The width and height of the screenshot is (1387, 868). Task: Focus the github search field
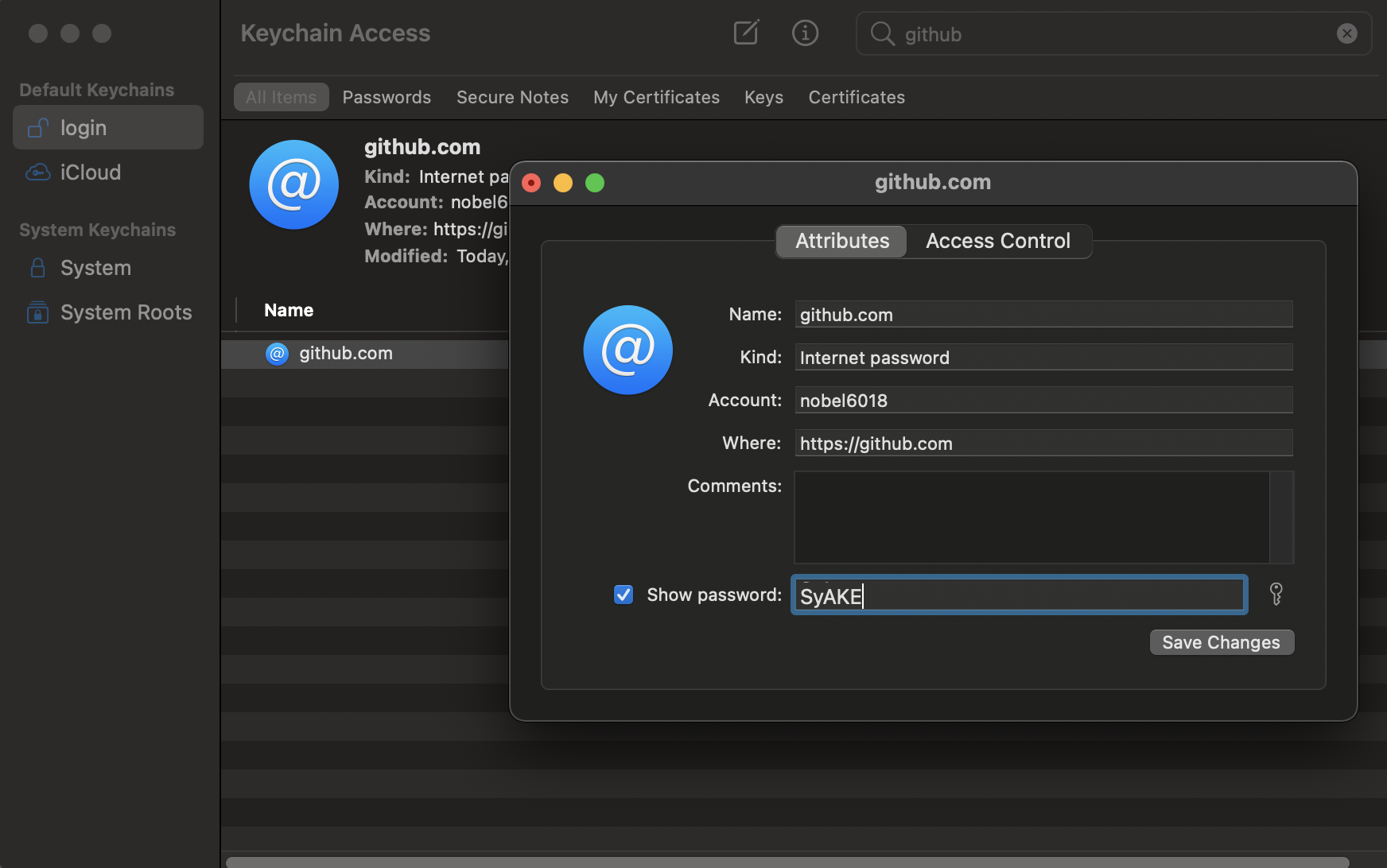click(x=1113, y=33)
